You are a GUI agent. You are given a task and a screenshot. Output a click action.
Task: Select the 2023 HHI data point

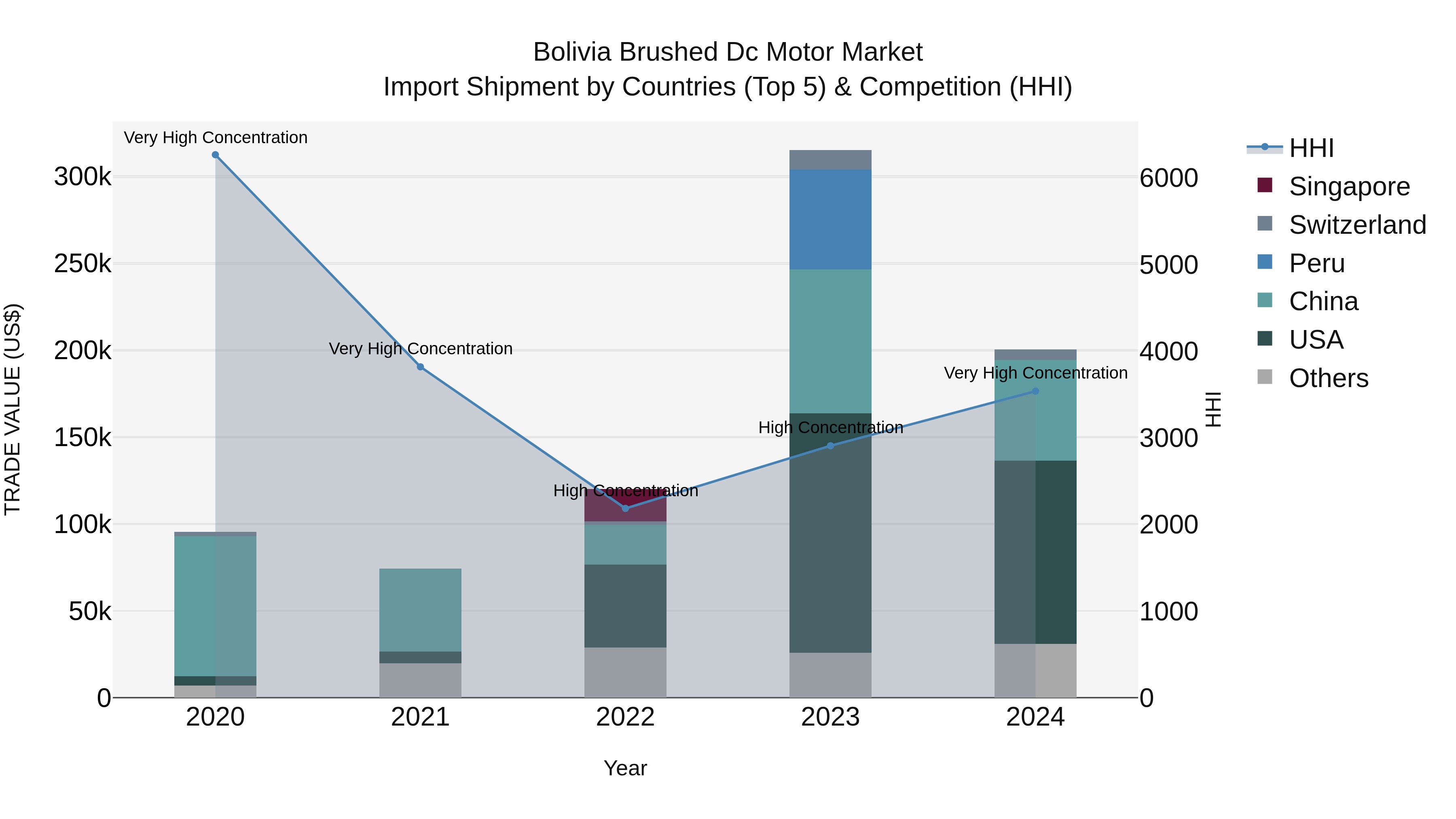[x=830, y=446]
